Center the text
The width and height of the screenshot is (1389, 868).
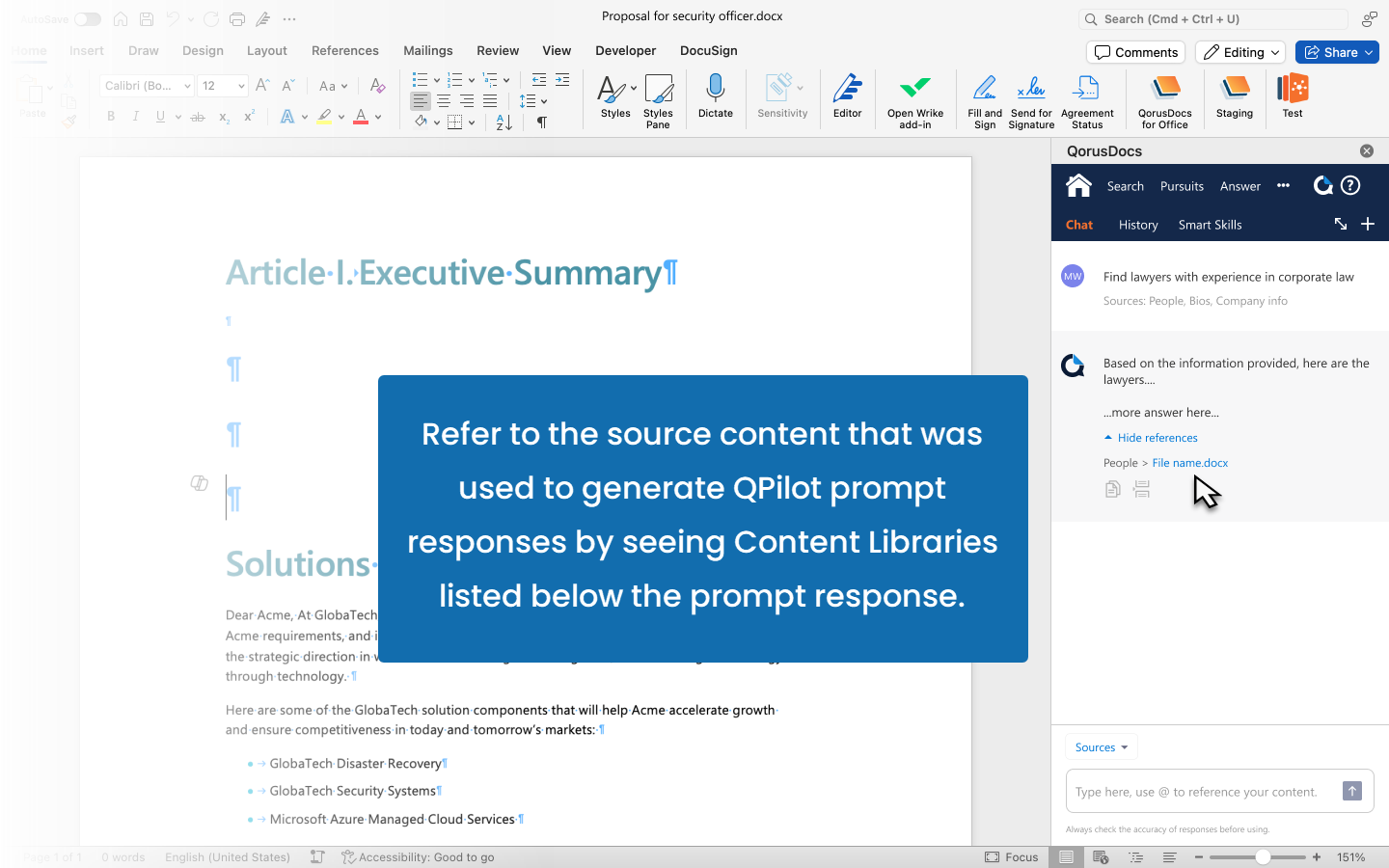click(444, 101)
